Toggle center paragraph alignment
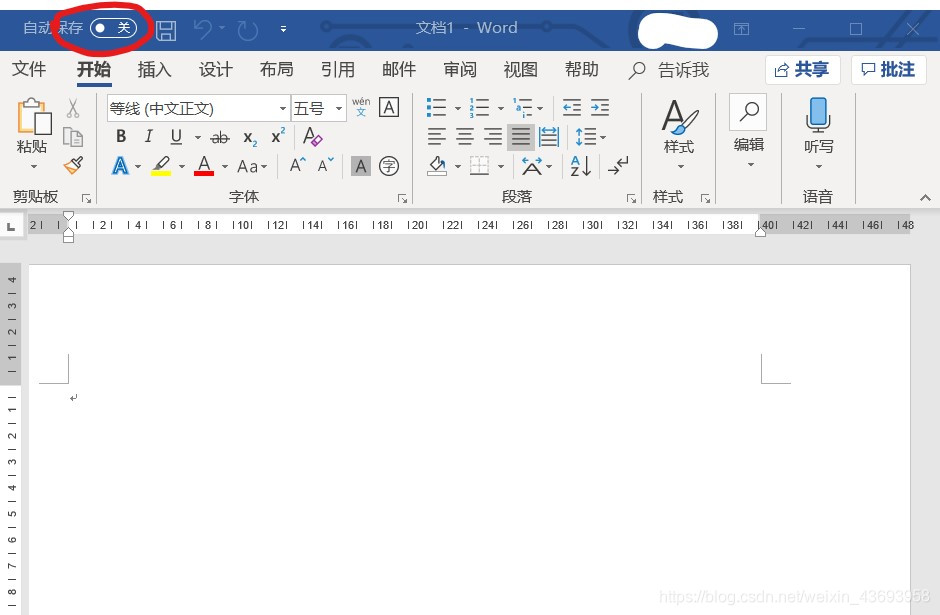Screen dimensions: 940x615 pos(464,137)
